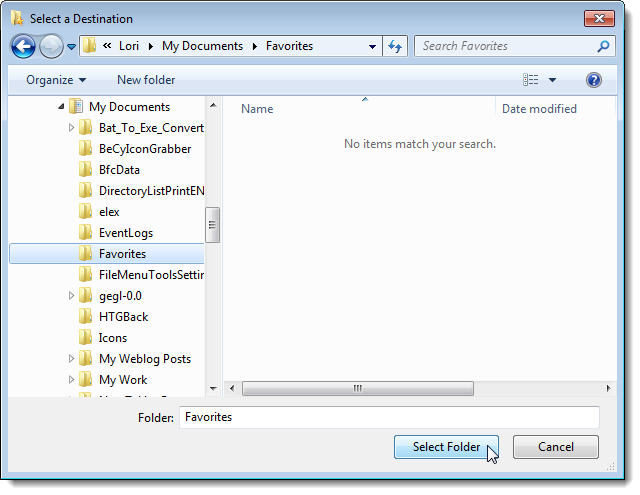The image size is (640, 495).
Task: Click the Forward navigation arrow
Action: (x=51, y=46)
